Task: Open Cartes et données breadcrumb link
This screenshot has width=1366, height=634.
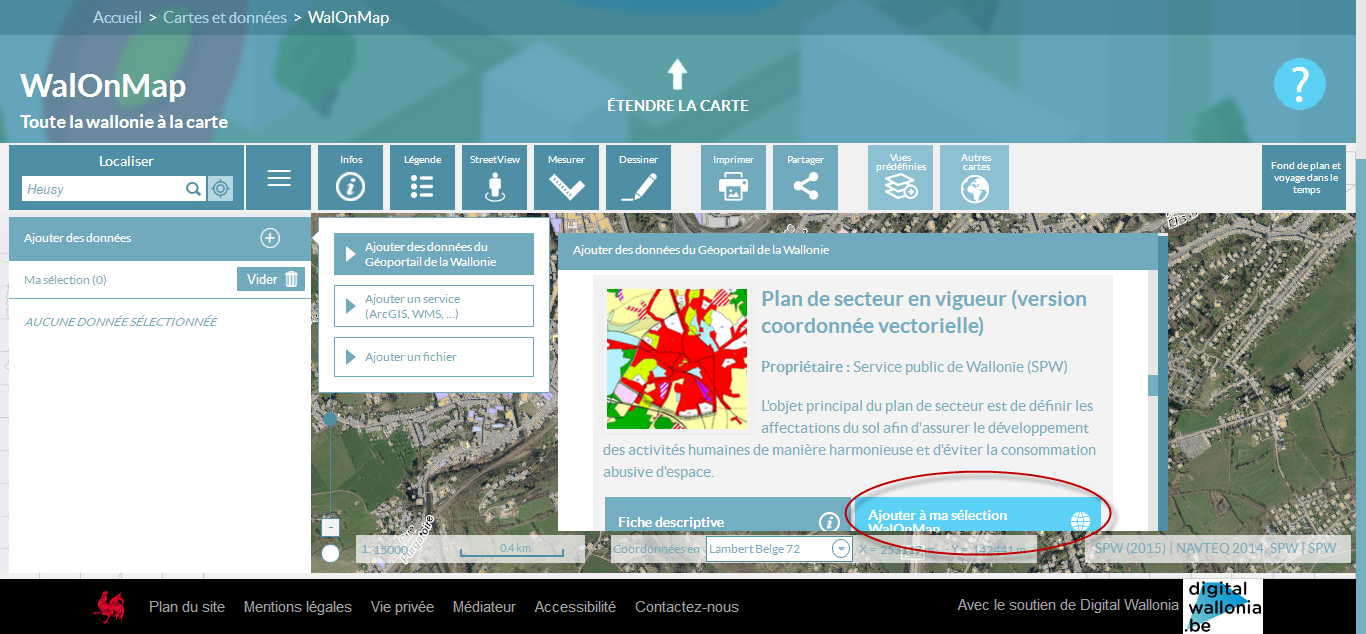Action: click(x=225, y=18)
